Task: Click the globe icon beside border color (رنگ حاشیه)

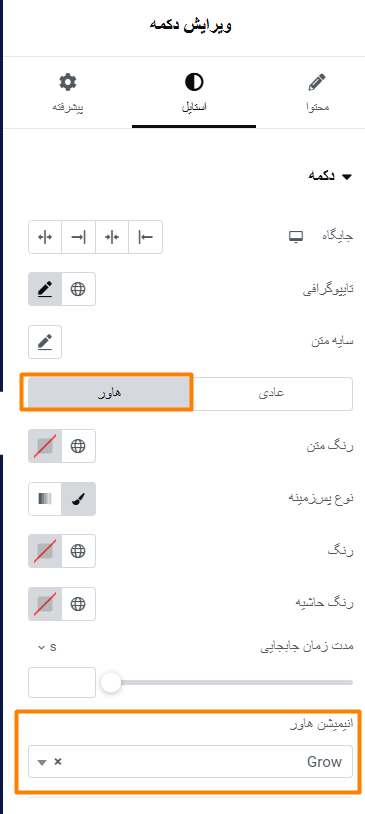Action: [78, 604]
